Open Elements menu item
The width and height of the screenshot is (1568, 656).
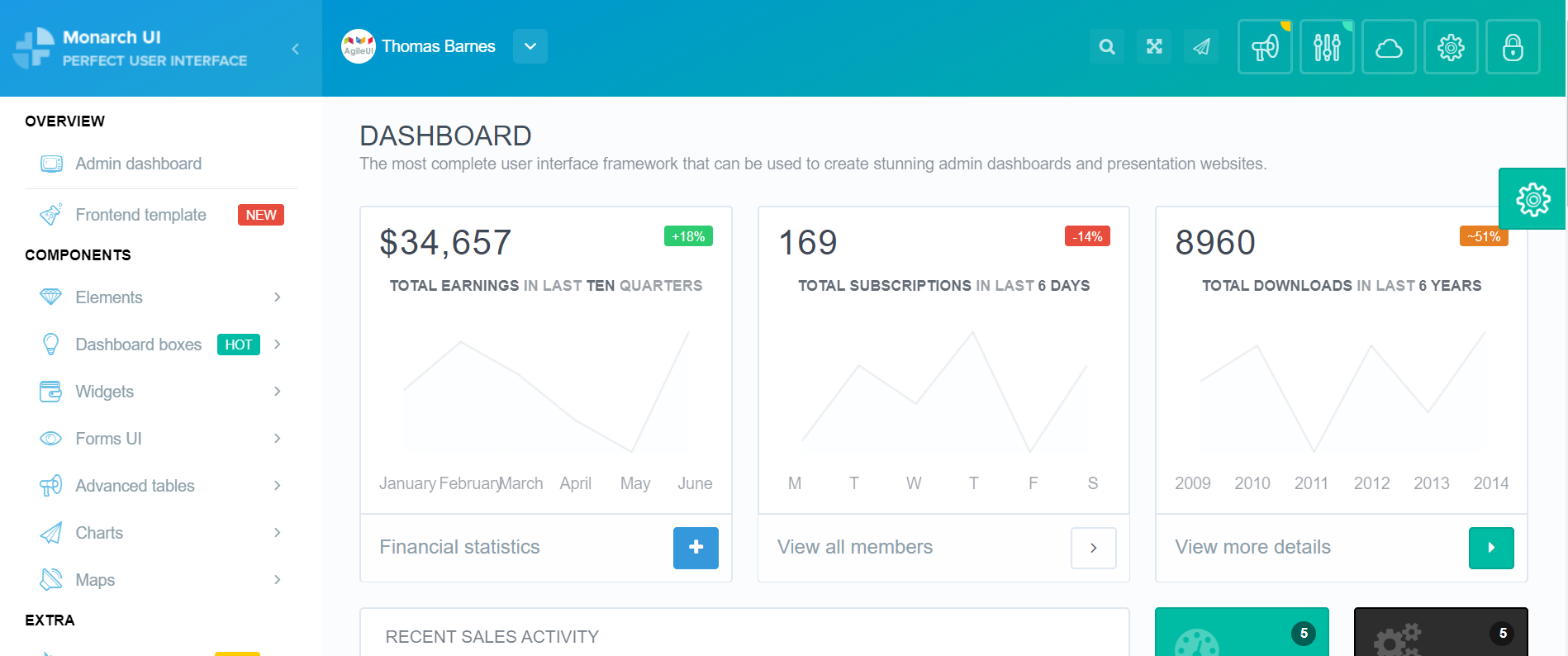tap(161, 297)
